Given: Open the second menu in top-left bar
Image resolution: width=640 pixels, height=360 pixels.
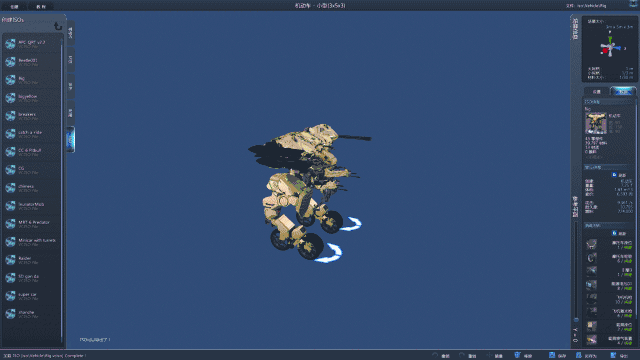Looking at the screenshot, I should click(x=41, y=7).
